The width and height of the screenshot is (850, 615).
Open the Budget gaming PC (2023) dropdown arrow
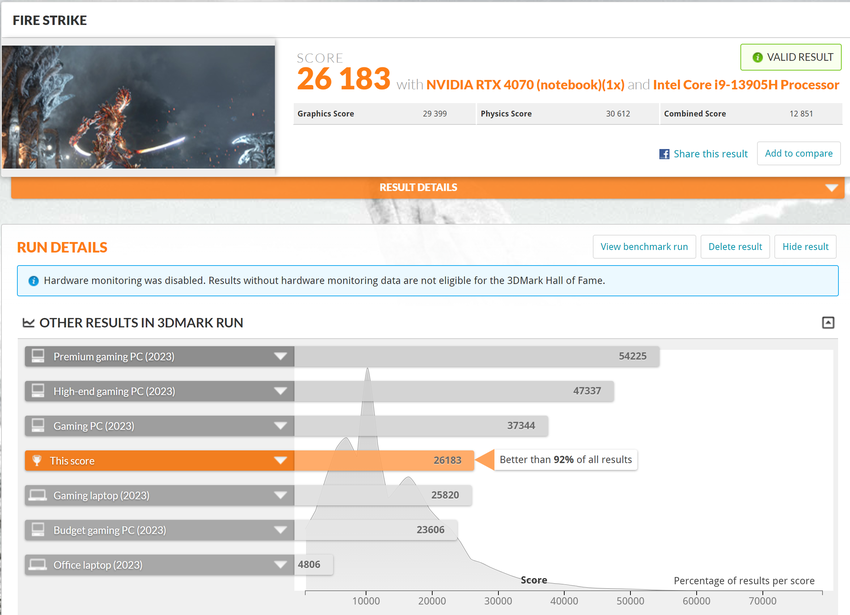pos(281,530)
